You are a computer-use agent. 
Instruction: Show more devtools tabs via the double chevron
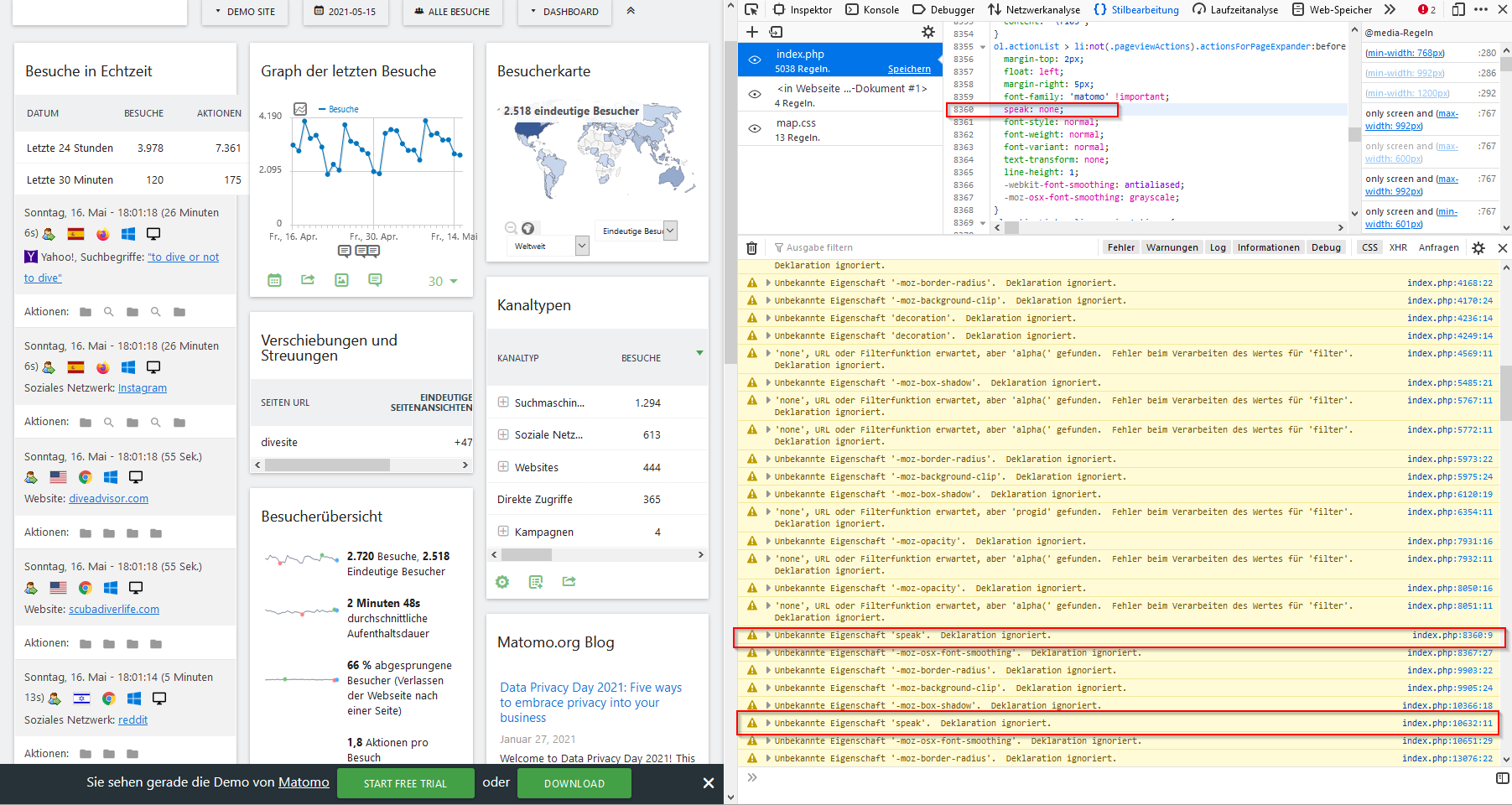click(x=1390, y=9)
